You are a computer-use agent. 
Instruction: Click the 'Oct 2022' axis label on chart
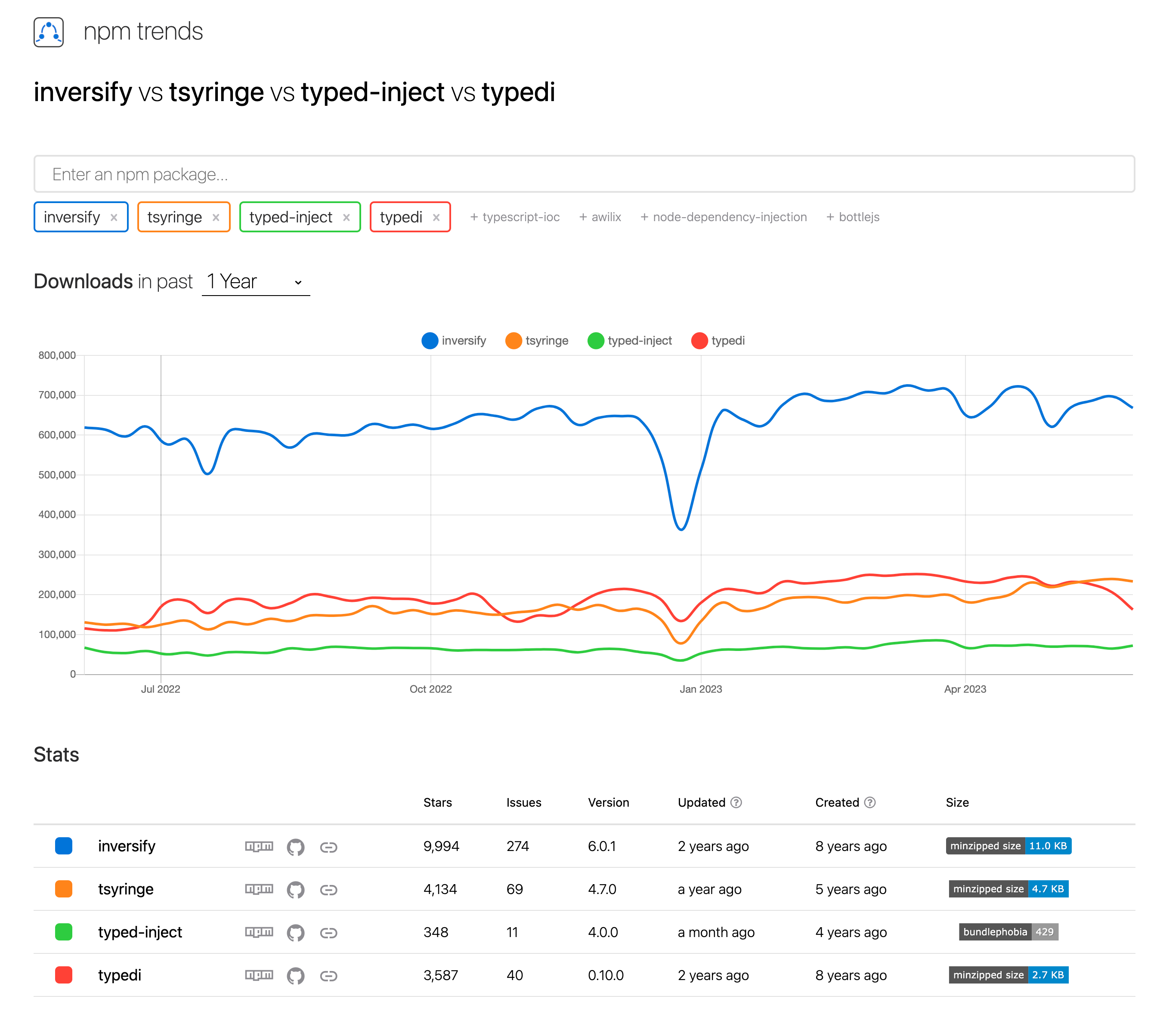(x=430, y=689)
